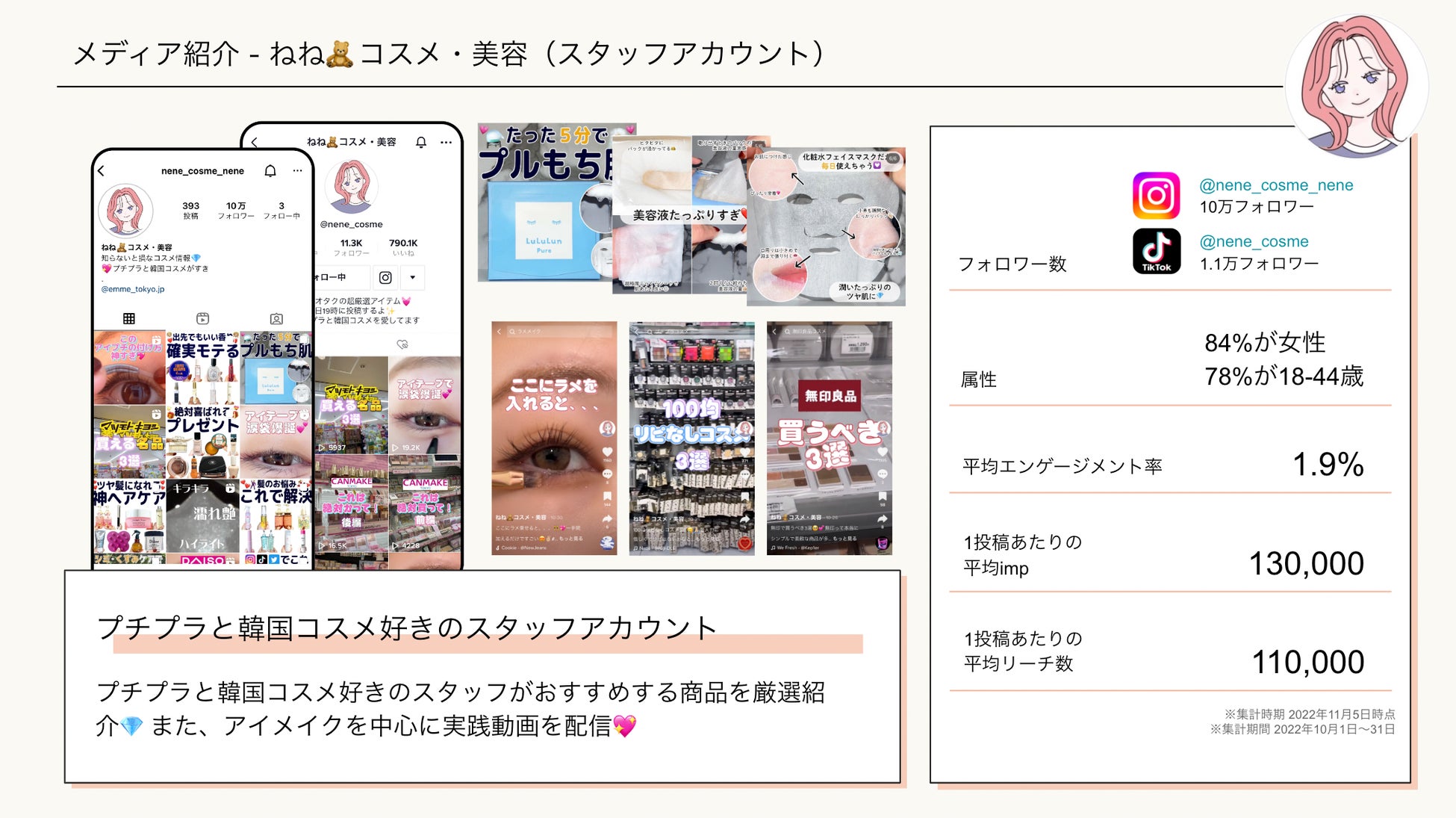
Task: Open three-dot menu on TikTok profile
Action: click(447, 142)
